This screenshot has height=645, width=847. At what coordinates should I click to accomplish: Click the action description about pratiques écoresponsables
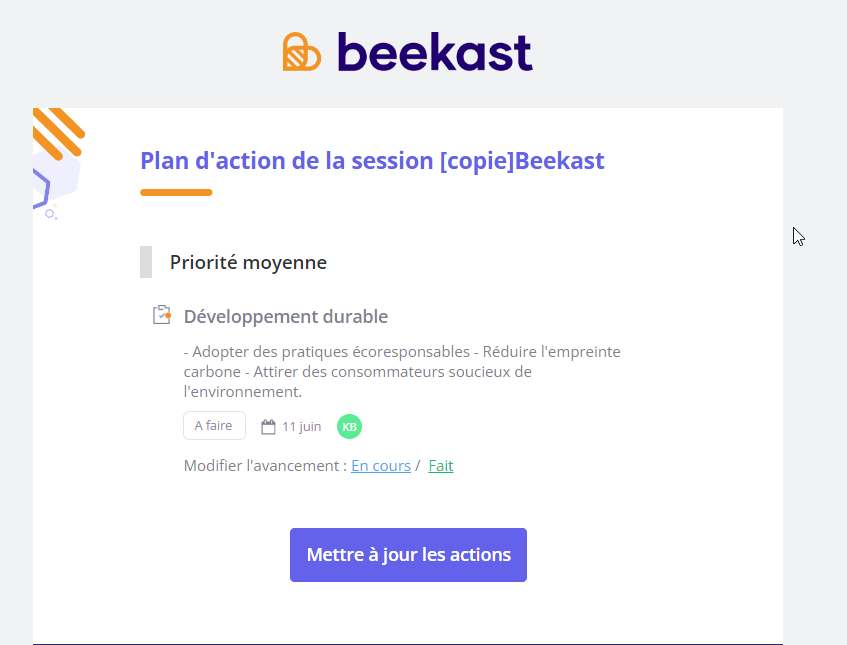(x=402, y=372)
